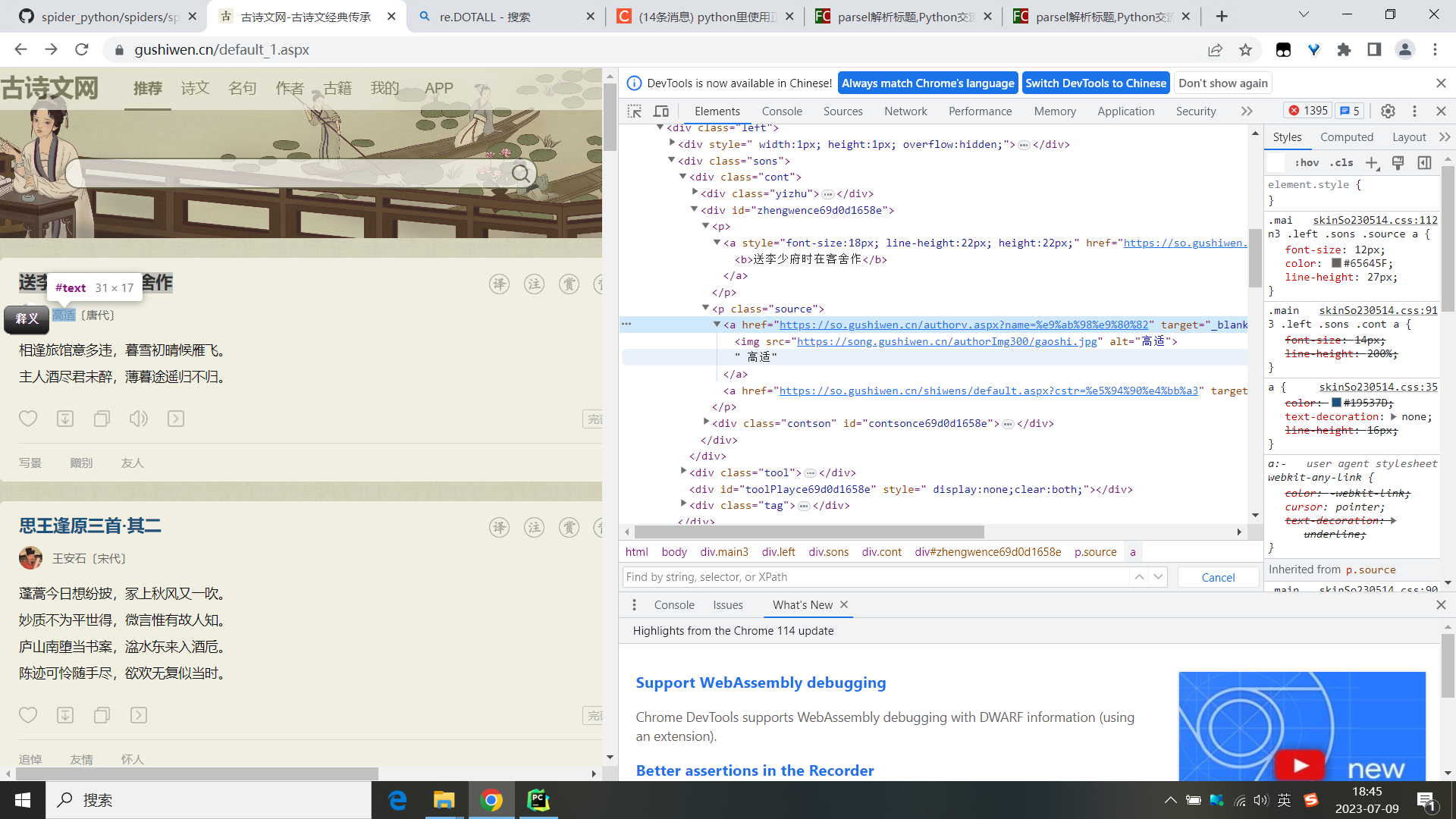Cancel the DevTools find bar
The image size is (1456, 819).
point(1218,578)
